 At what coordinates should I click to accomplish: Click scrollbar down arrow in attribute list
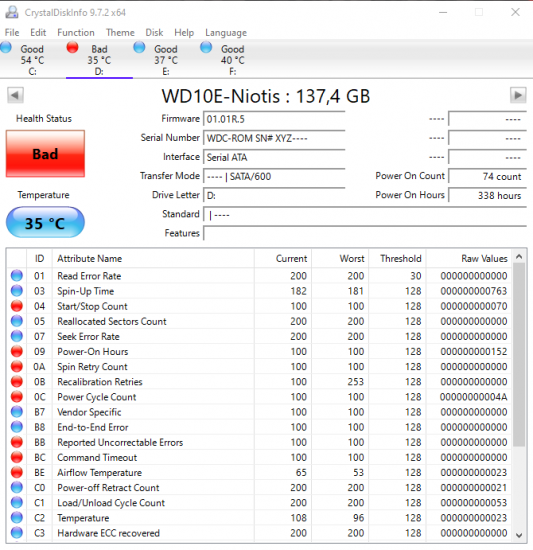click(519, 535)
